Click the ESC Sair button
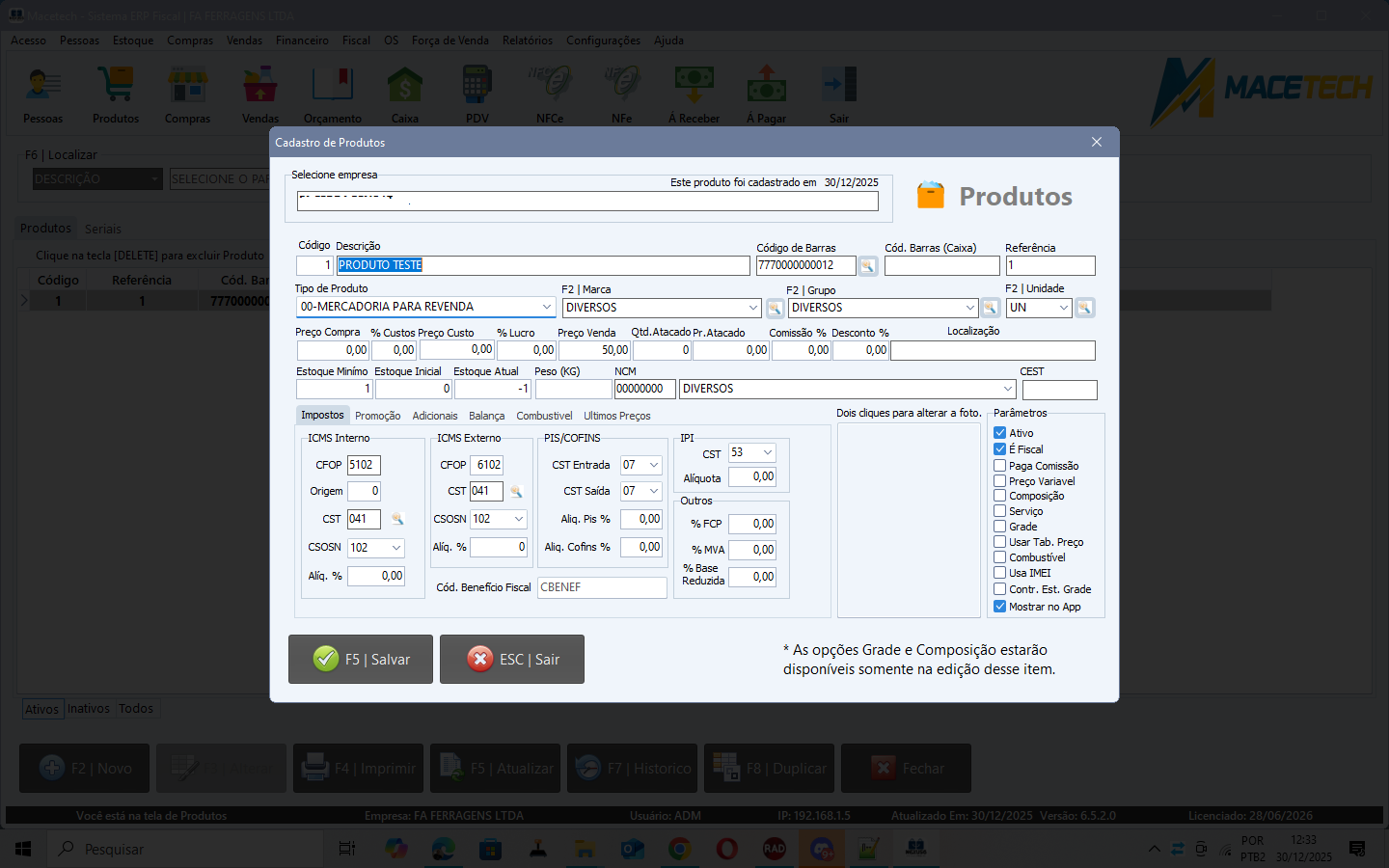 (512, 660)
